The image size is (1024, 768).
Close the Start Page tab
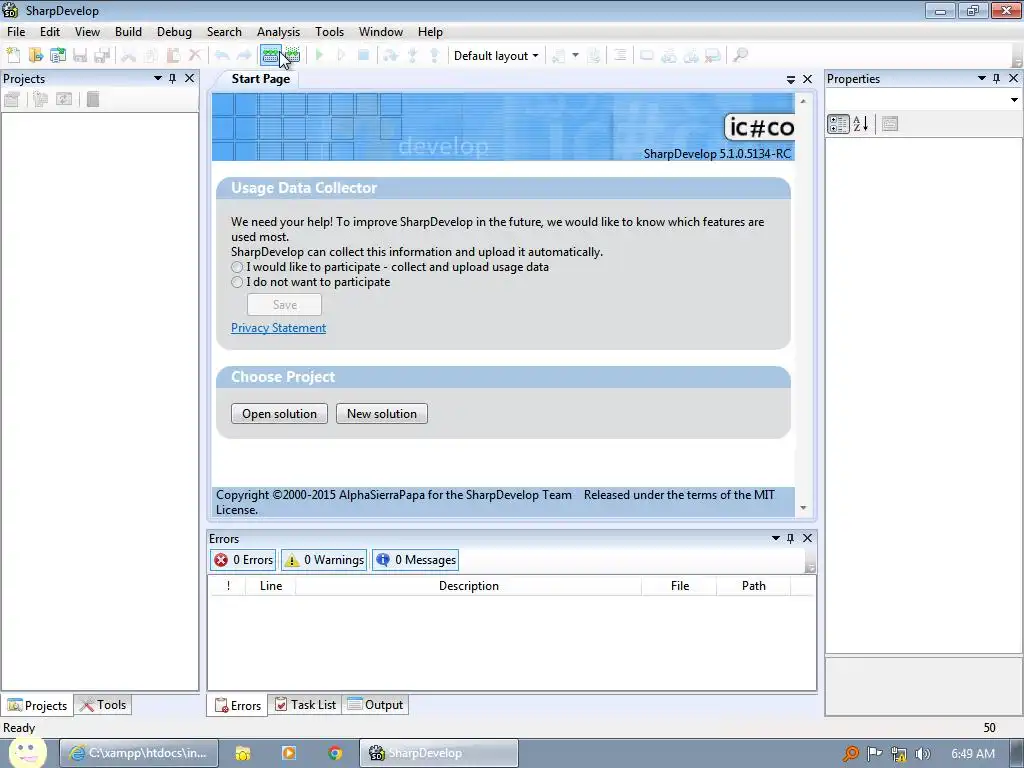807,79
